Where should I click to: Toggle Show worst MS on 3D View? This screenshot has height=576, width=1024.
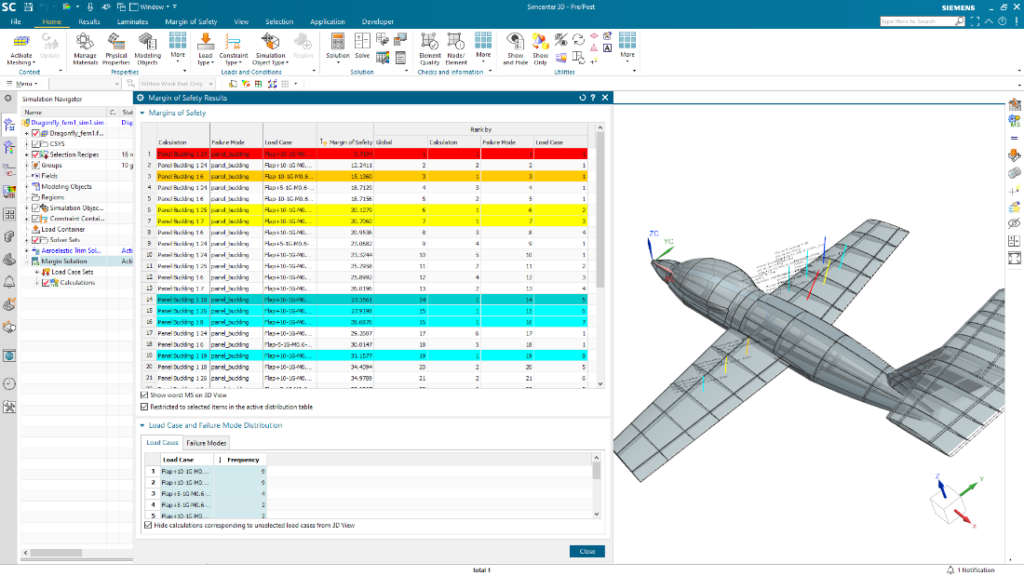coord(145,395)
